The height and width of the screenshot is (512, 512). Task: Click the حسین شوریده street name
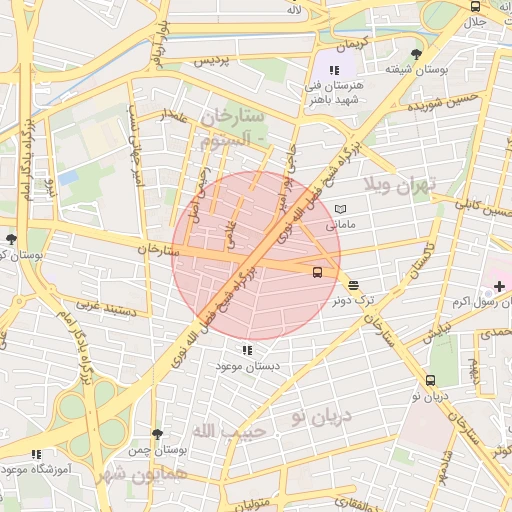tap(443, 102)
